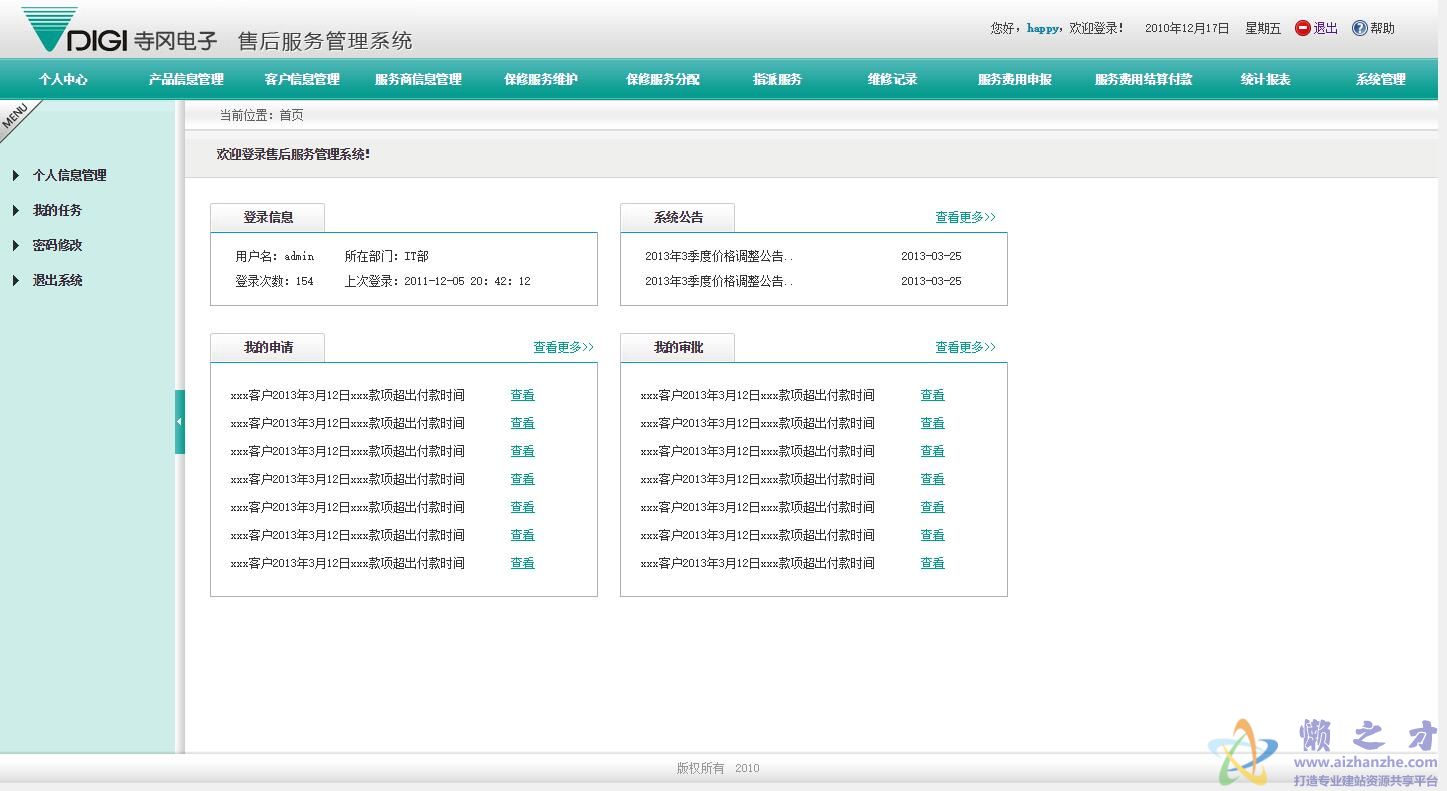The image size is (1447, 791).
Task: Click 查看更多 in 系统公告 panel
Action: tap(965, 217)
